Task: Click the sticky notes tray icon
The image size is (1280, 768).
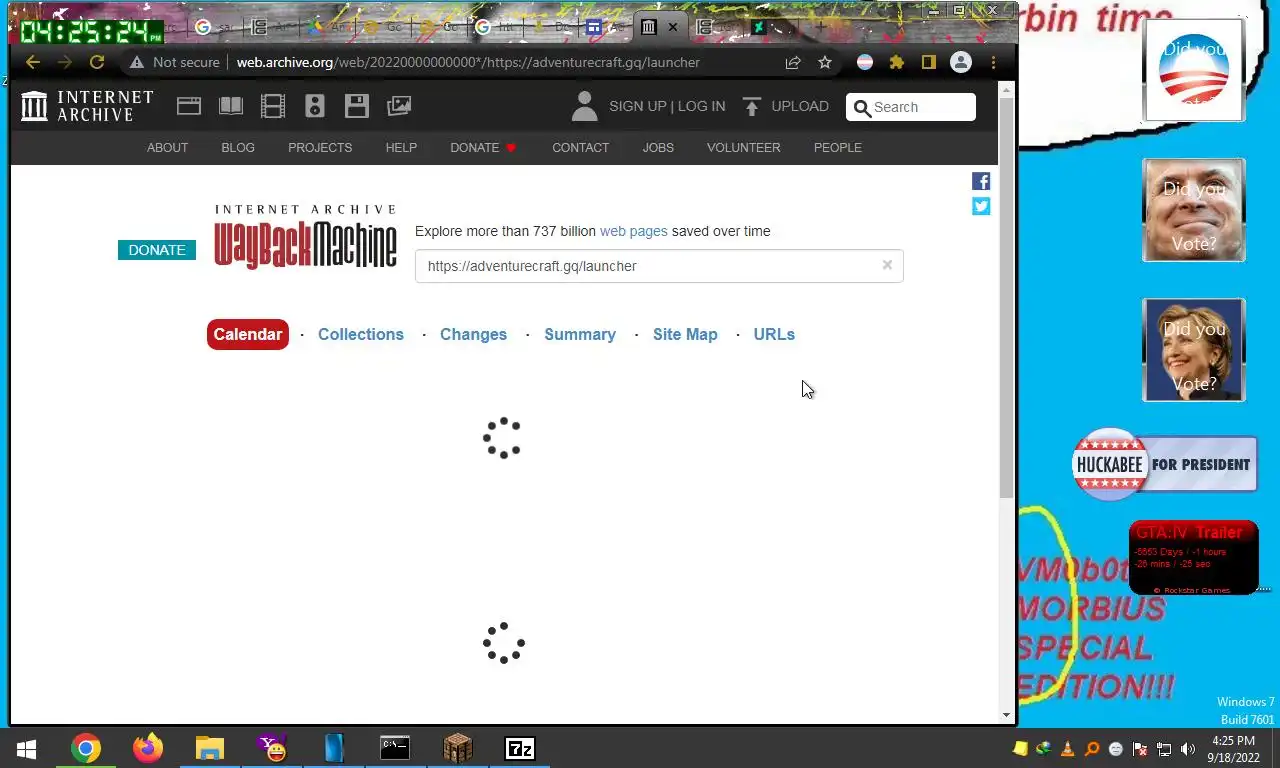Action: click(x=1020, y=749)
